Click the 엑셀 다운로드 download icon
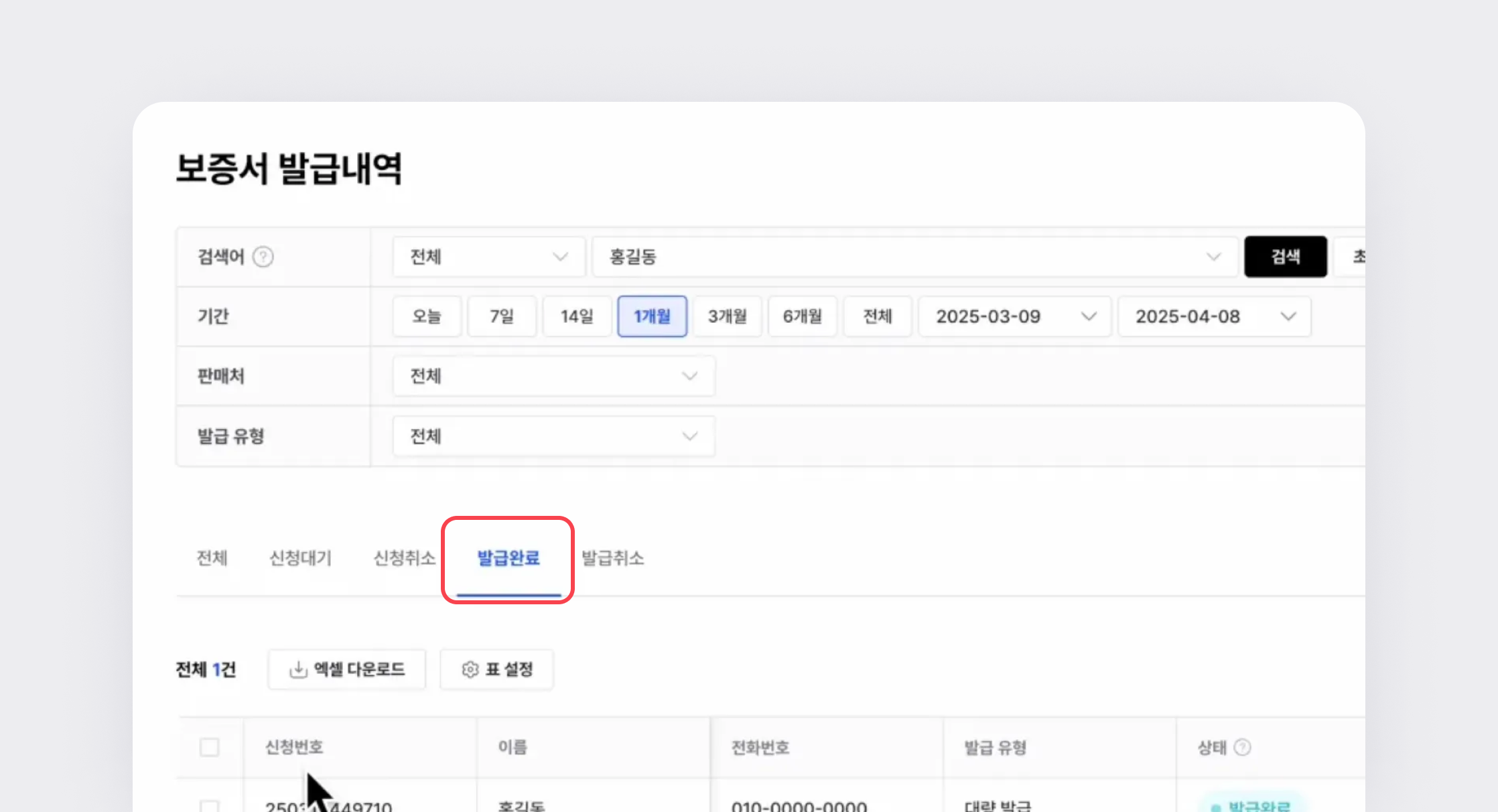 [297, 669]
